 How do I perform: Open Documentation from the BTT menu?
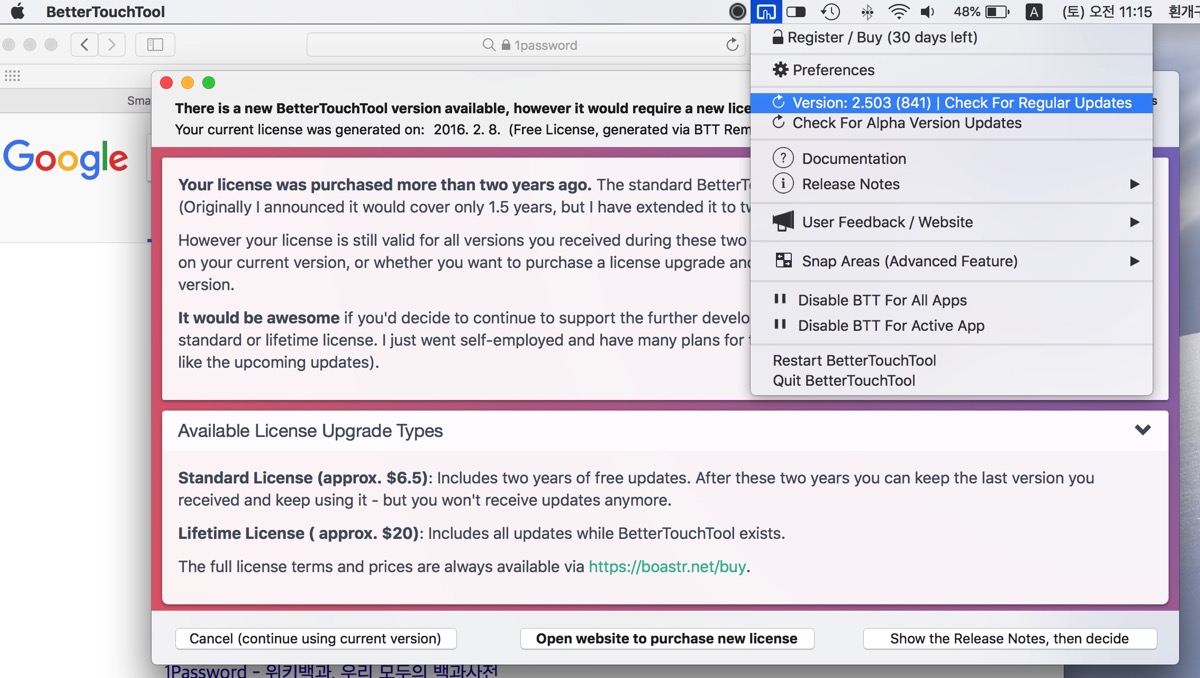951,158
